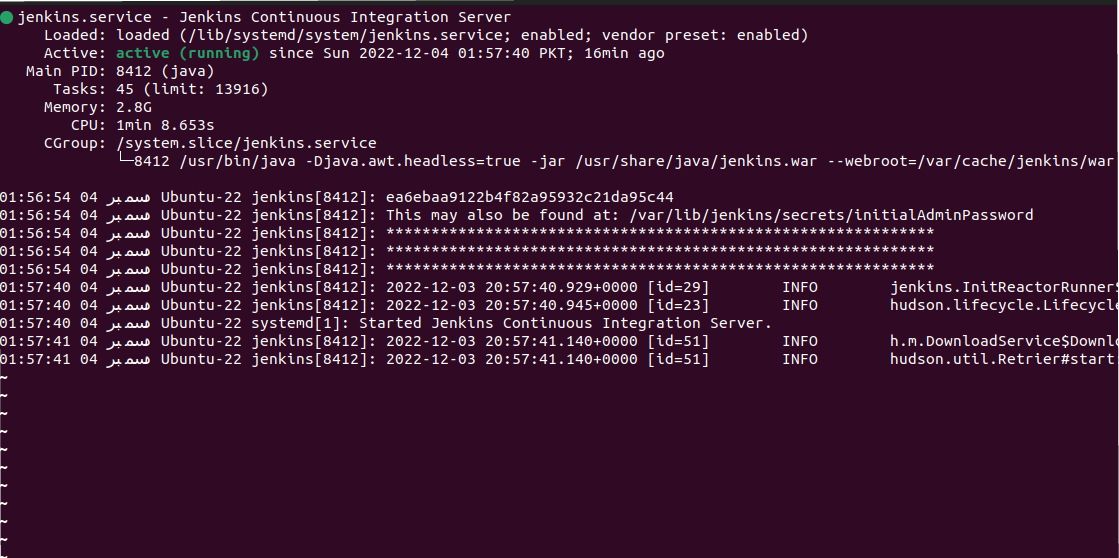The image size is (1119, 558).
Task: Click the "active (running)" status text
Action: [x=187, y=53]
